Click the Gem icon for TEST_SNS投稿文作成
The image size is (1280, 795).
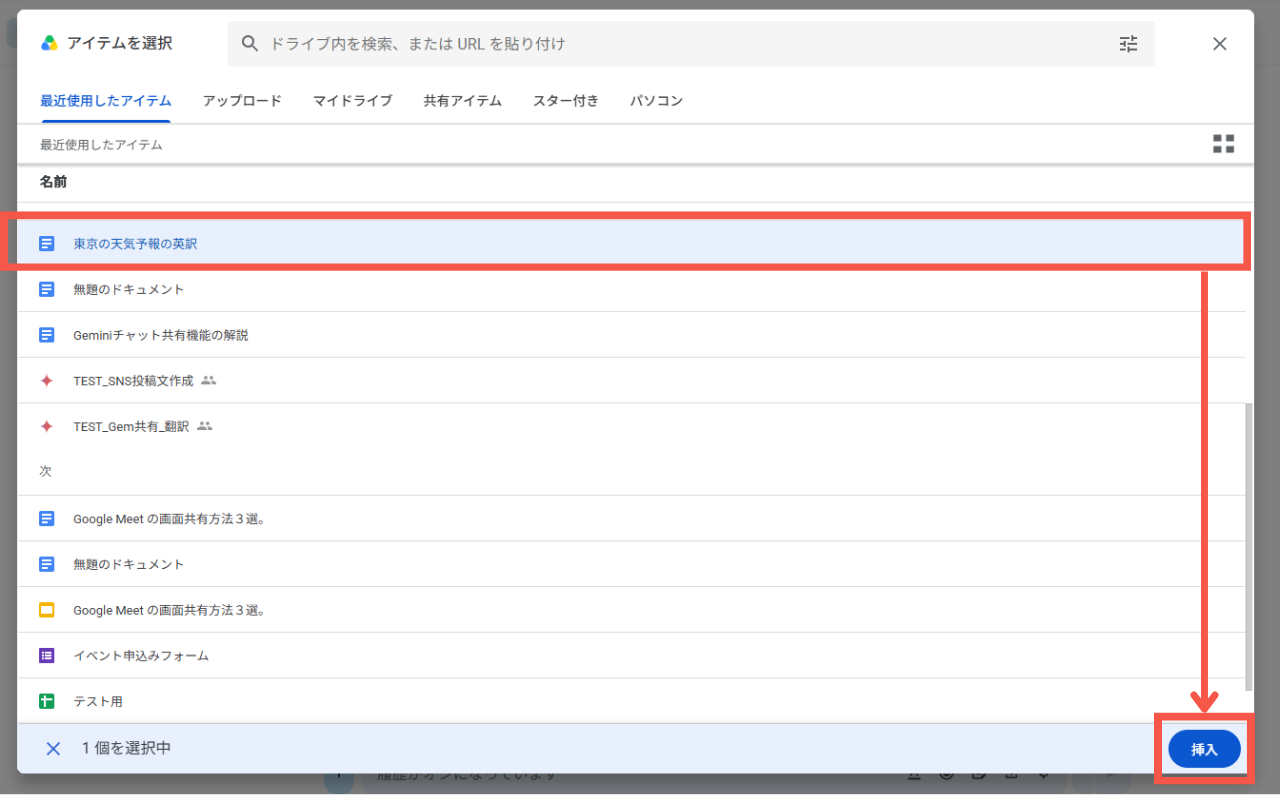(46, 381)
